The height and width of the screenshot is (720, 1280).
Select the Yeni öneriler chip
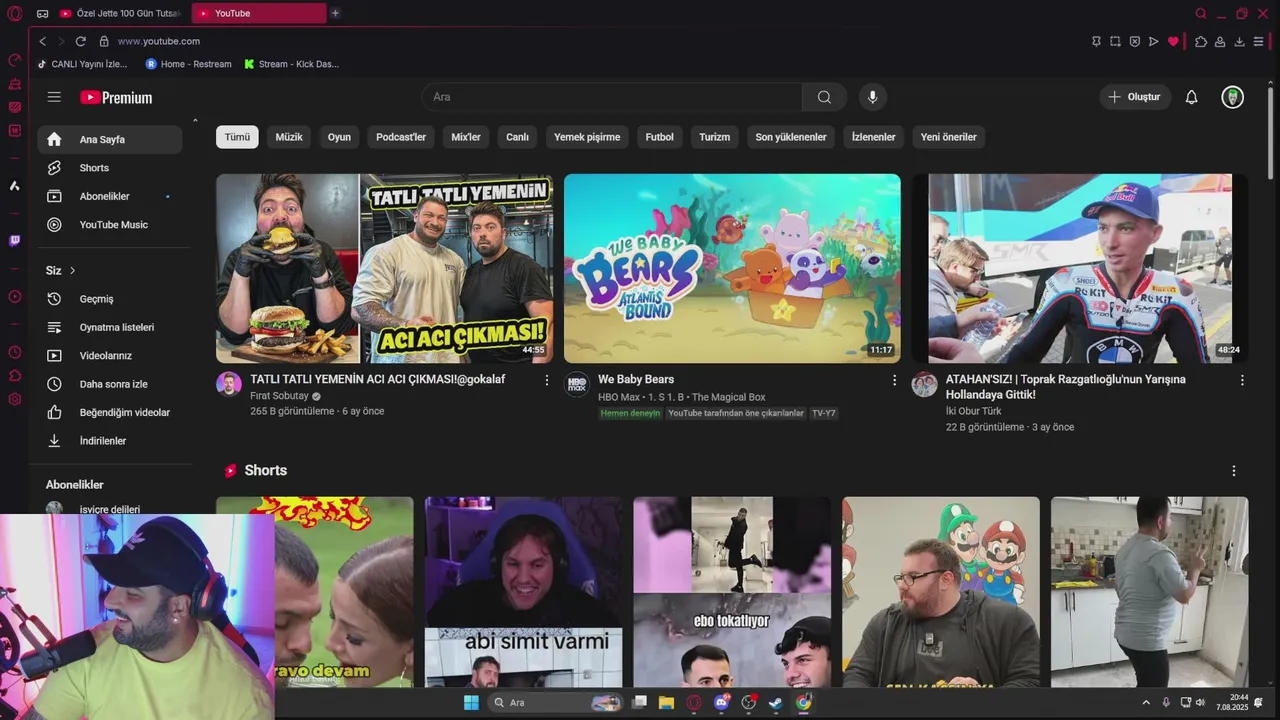(948, 137)
